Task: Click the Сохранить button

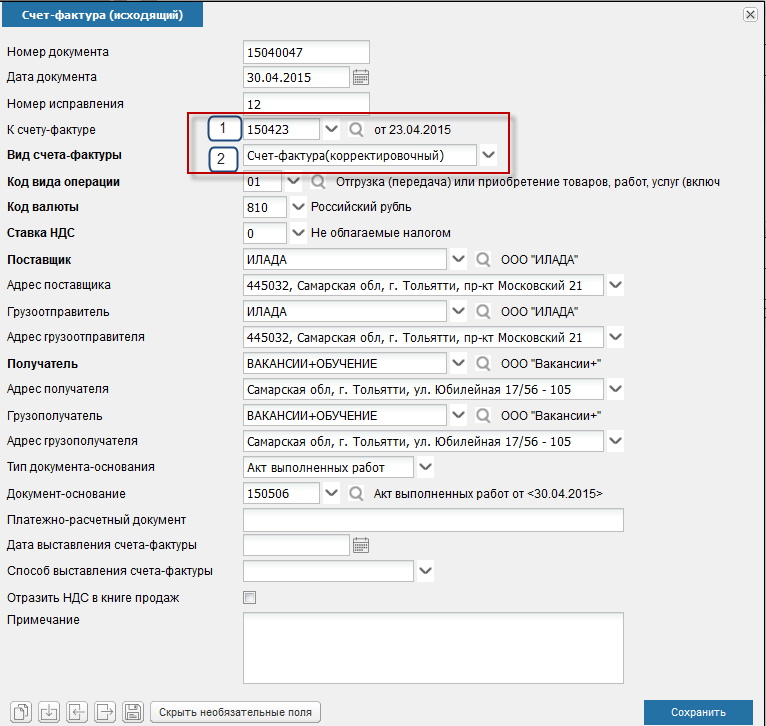Action: pyautogui.click(x=698, y=712)
